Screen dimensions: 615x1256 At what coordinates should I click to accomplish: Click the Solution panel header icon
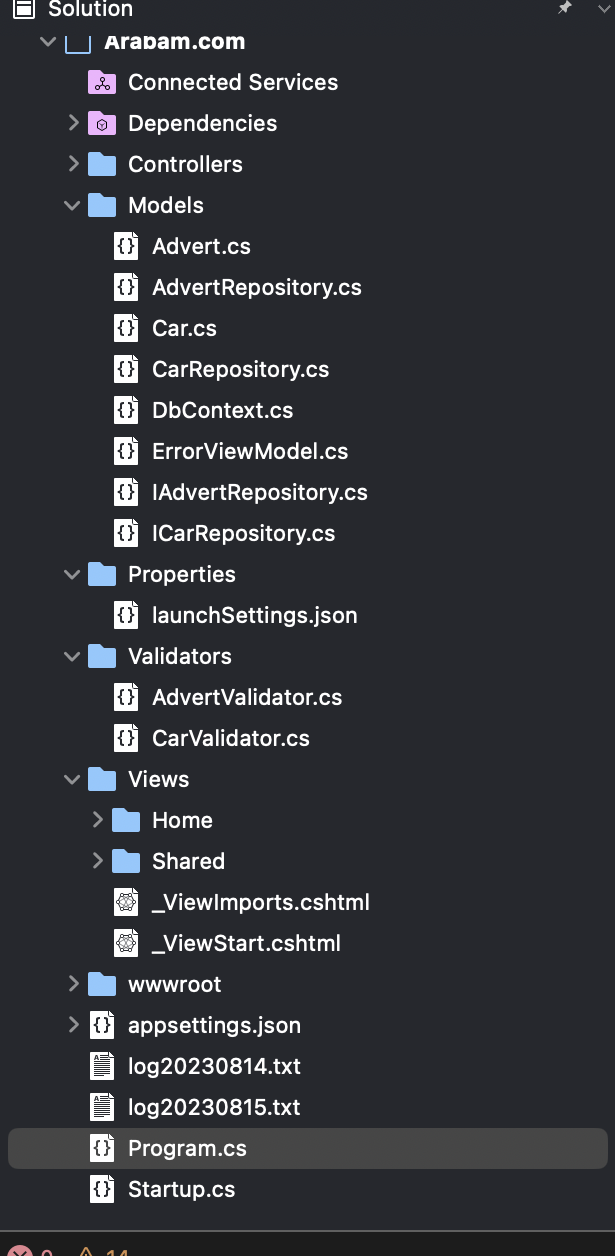[x=24, y=8]
